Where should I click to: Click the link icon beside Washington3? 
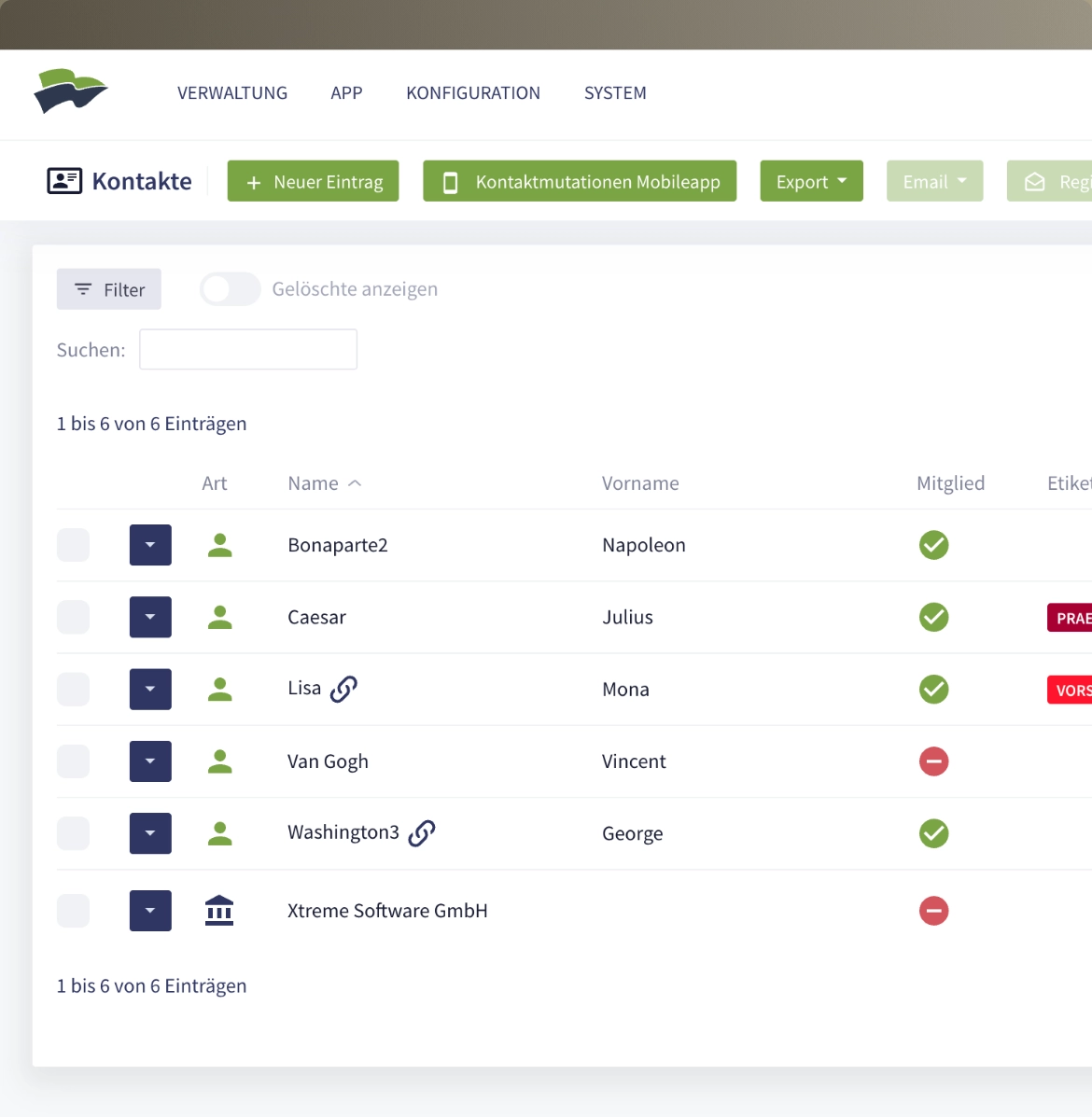pos(422,832)
